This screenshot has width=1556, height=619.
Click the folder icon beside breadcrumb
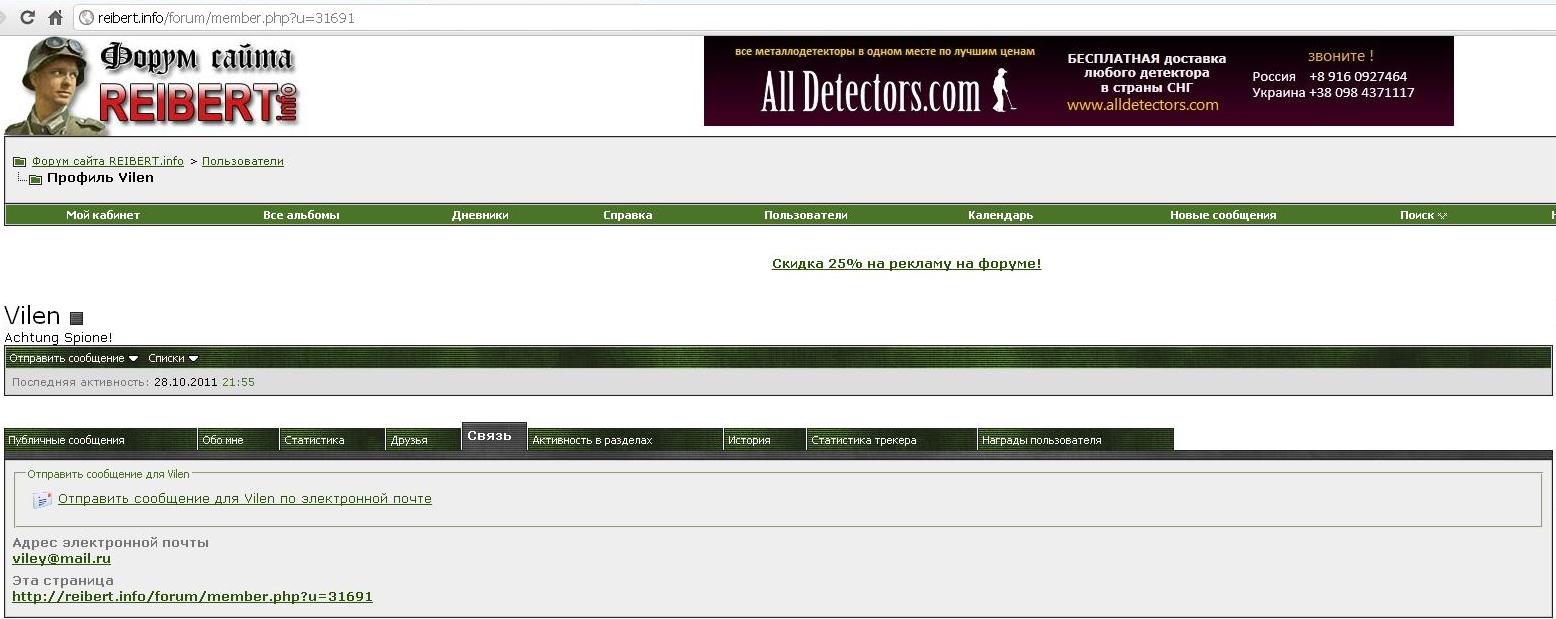click(19, 162)
